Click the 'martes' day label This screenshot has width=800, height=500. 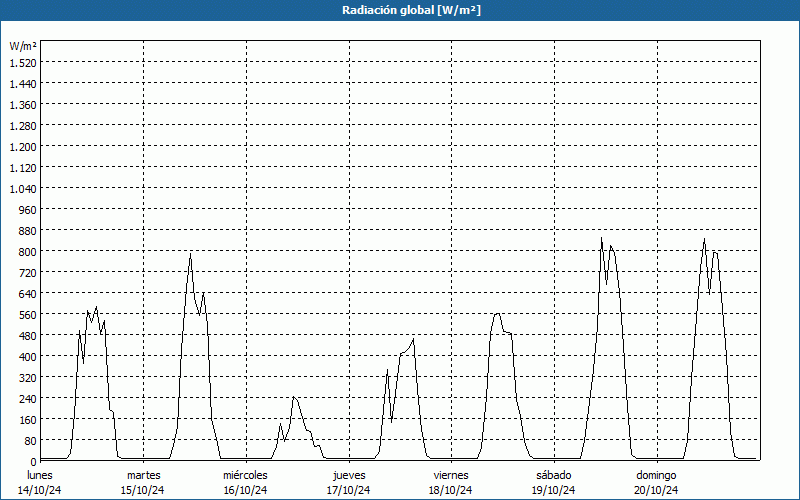143,475
